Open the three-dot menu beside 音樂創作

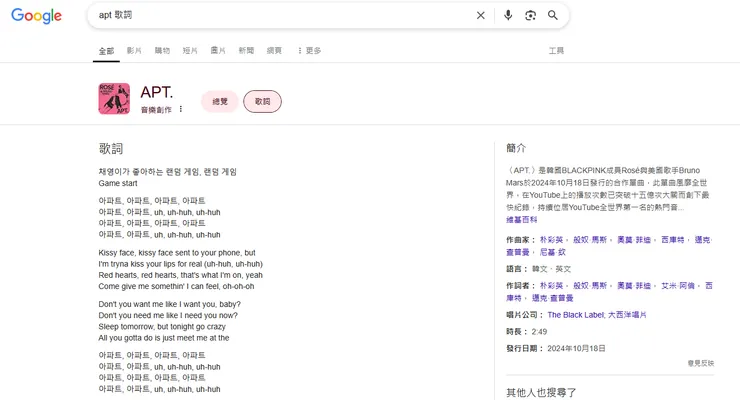click(181, 109)
